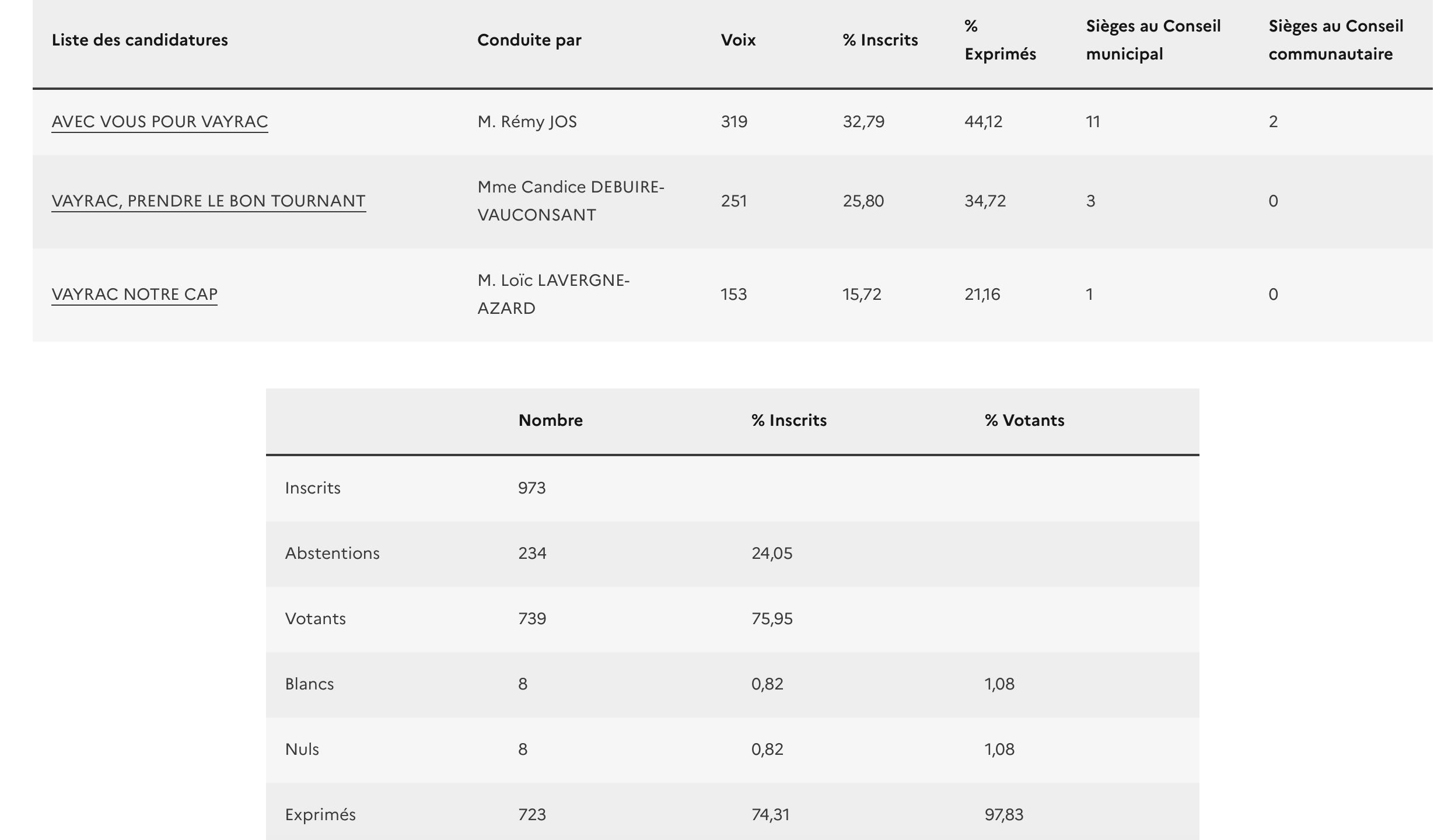
Task: Click the Mme Candice DEBUIRE-VAUCONSANT cell
Action: point(571,201)
